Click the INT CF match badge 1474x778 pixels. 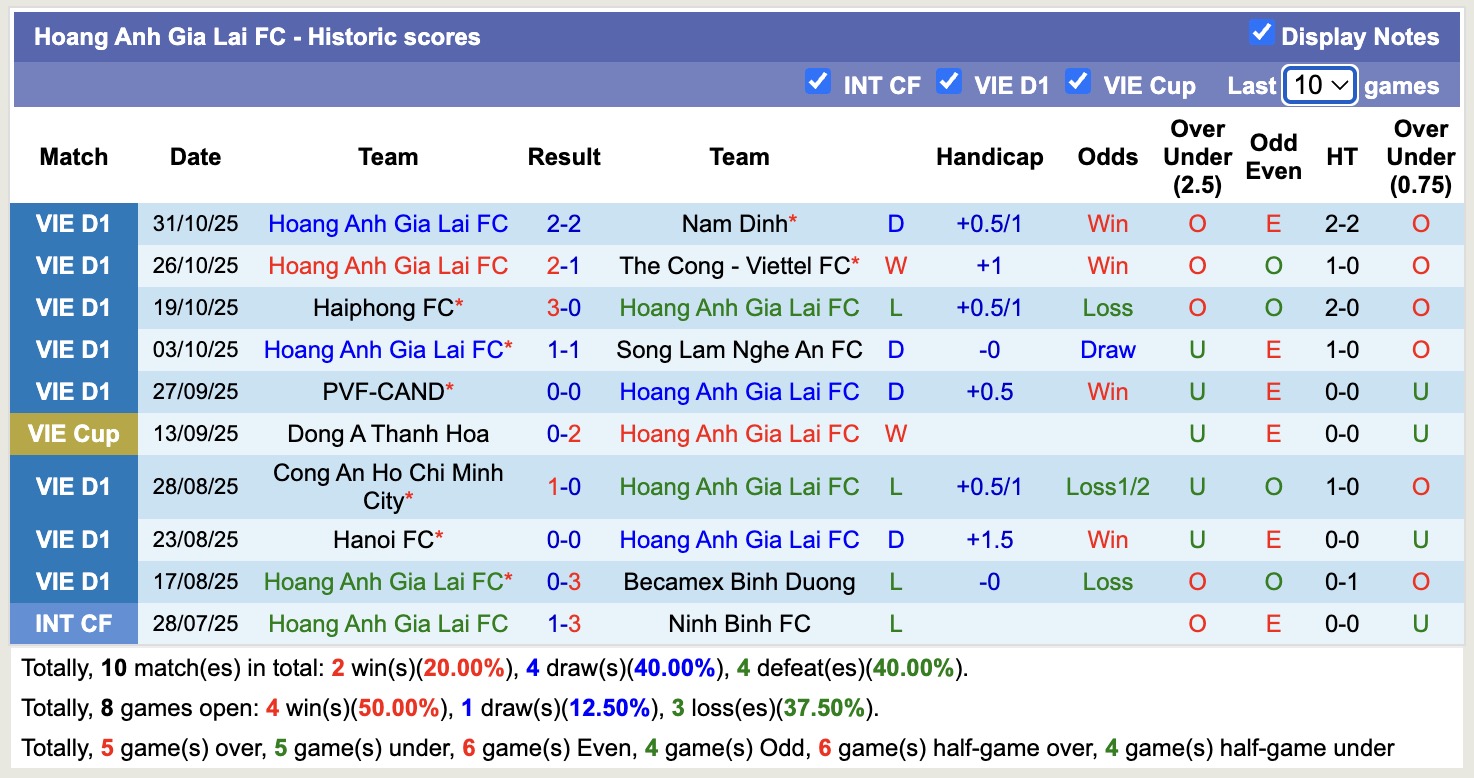(x=74, y=623)
